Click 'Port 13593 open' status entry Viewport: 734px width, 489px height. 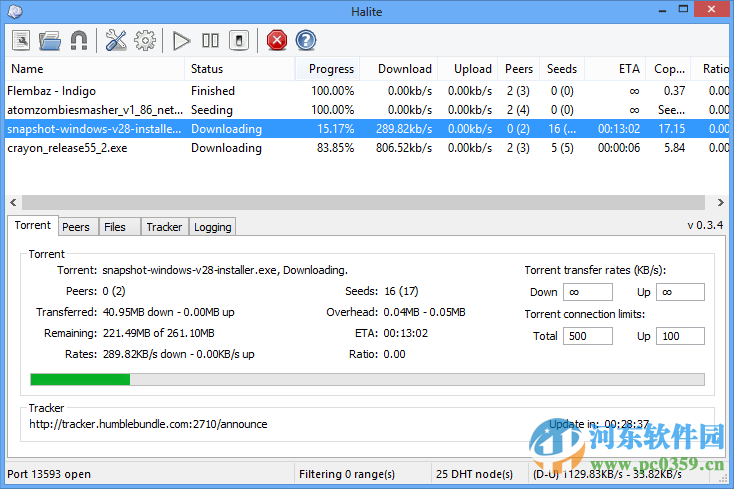pos(49,474)
